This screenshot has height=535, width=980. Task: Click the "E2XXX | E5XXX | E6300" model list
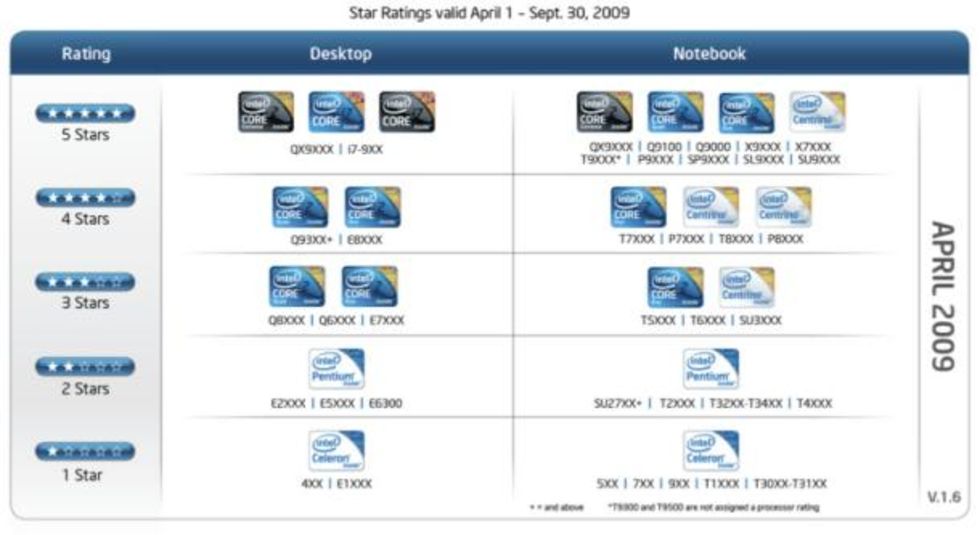coord(336,404)
